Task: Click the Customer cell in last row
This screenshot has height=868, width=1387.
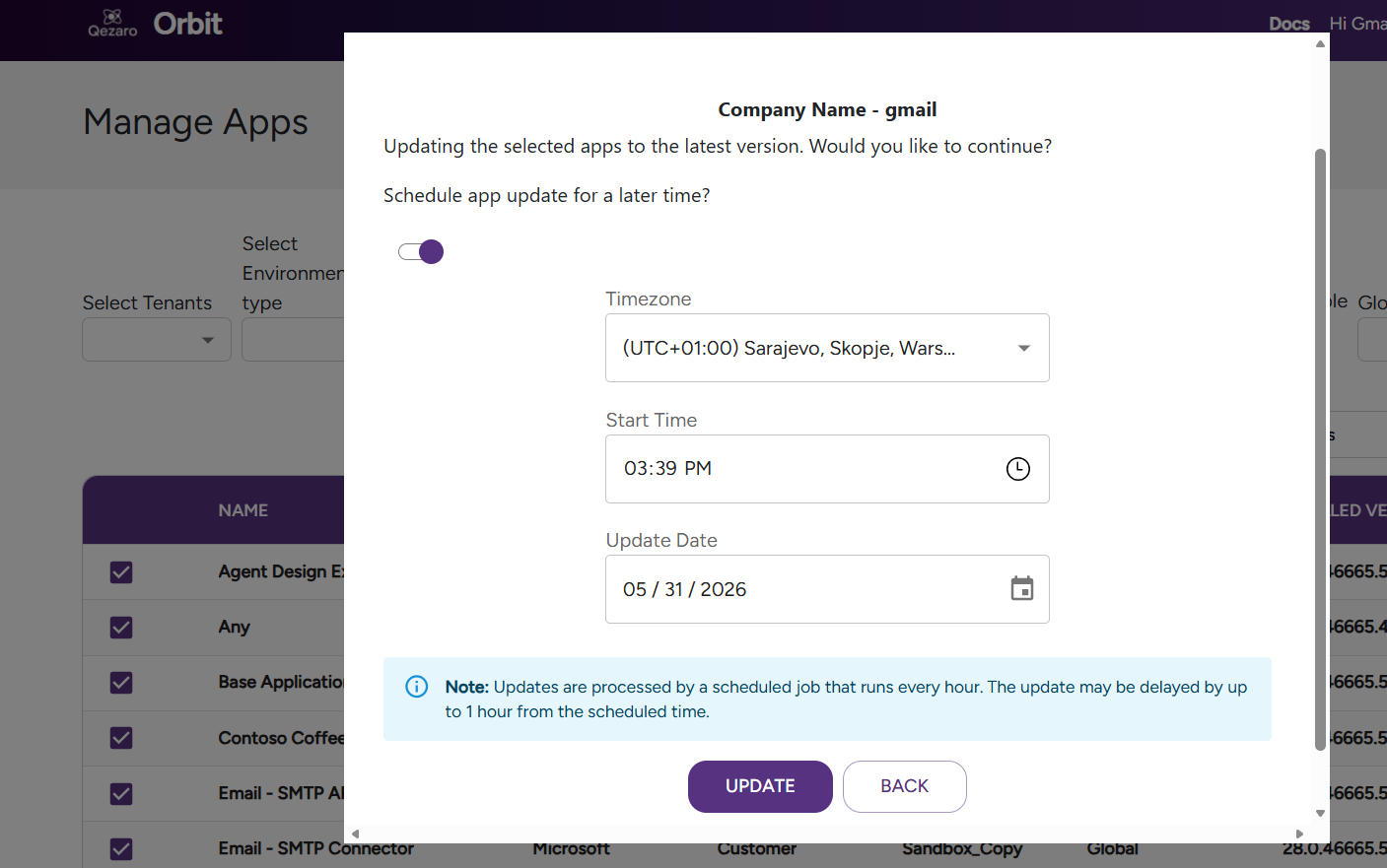Action: (x=756, y=849)
